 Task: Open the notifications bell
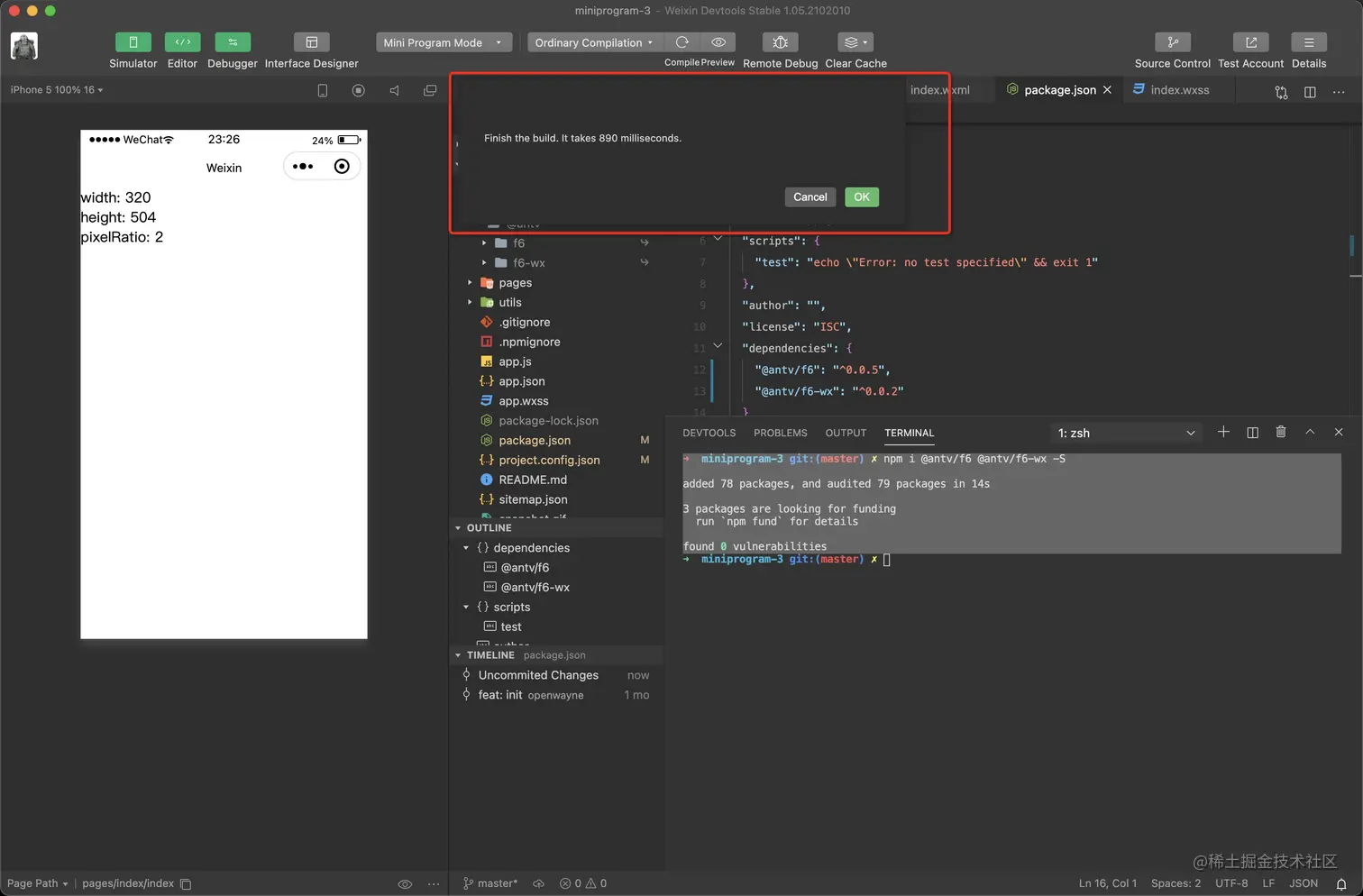click(1341, 884)
